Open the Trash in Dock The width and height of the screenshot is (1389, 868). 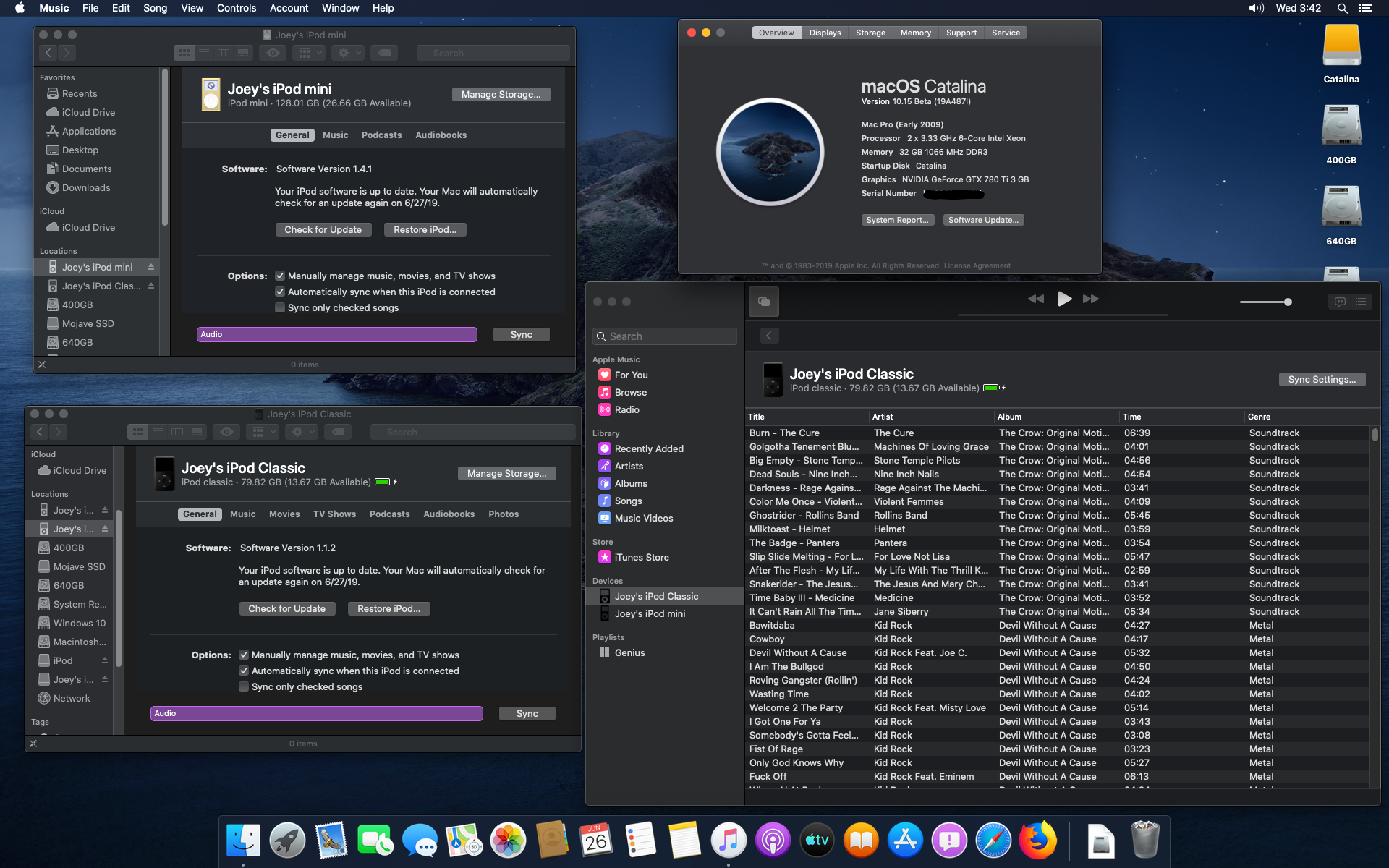click(1144, 841)
